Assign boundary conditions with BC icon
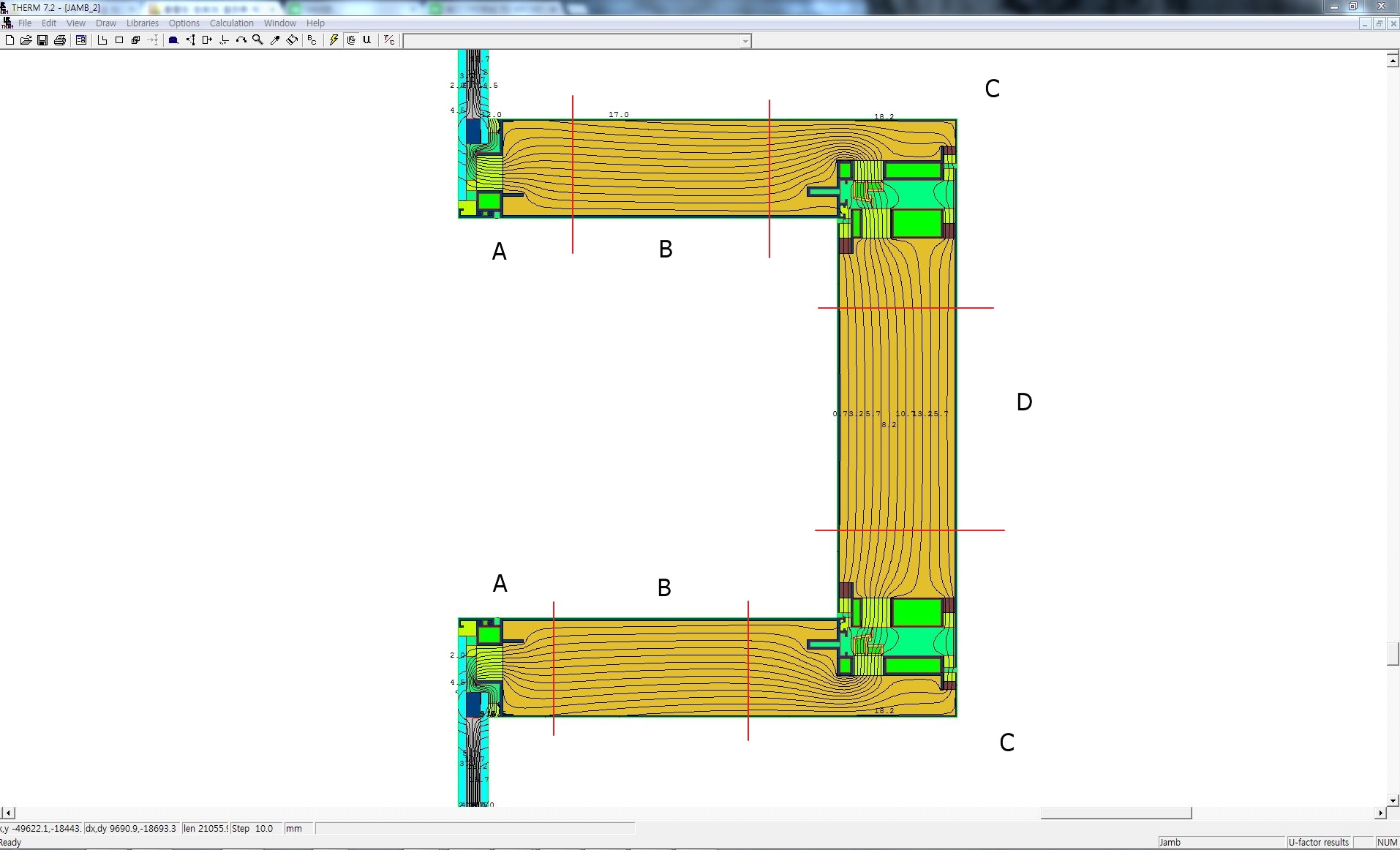This screenshot has height=850, width=1400. coord(312,40)
